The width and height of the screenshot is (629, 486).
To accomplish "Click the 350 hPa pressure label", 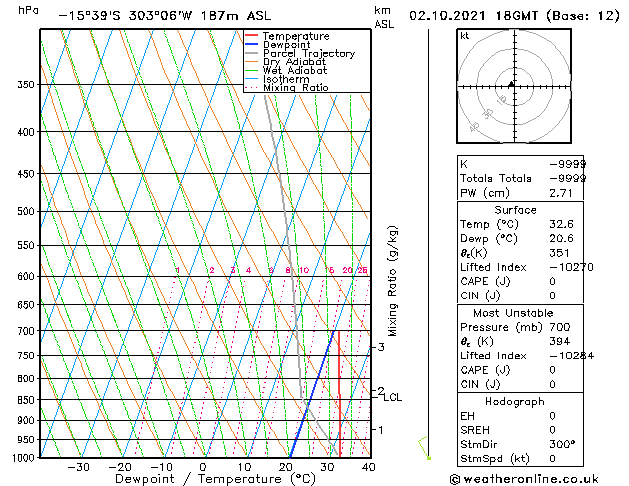I will click(26, 85).
